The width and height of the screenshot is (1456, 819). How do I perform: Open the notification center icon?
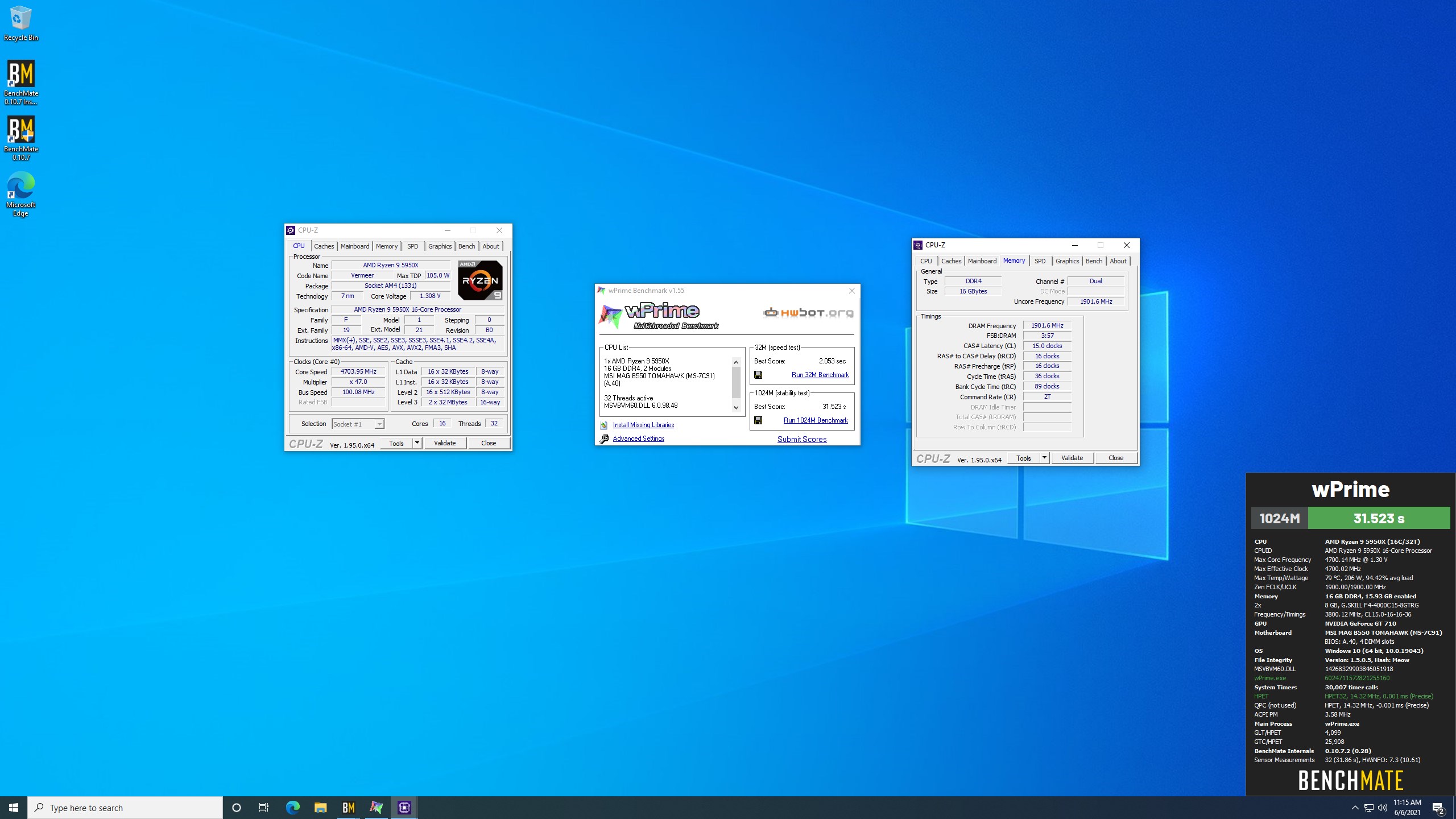1439,808
